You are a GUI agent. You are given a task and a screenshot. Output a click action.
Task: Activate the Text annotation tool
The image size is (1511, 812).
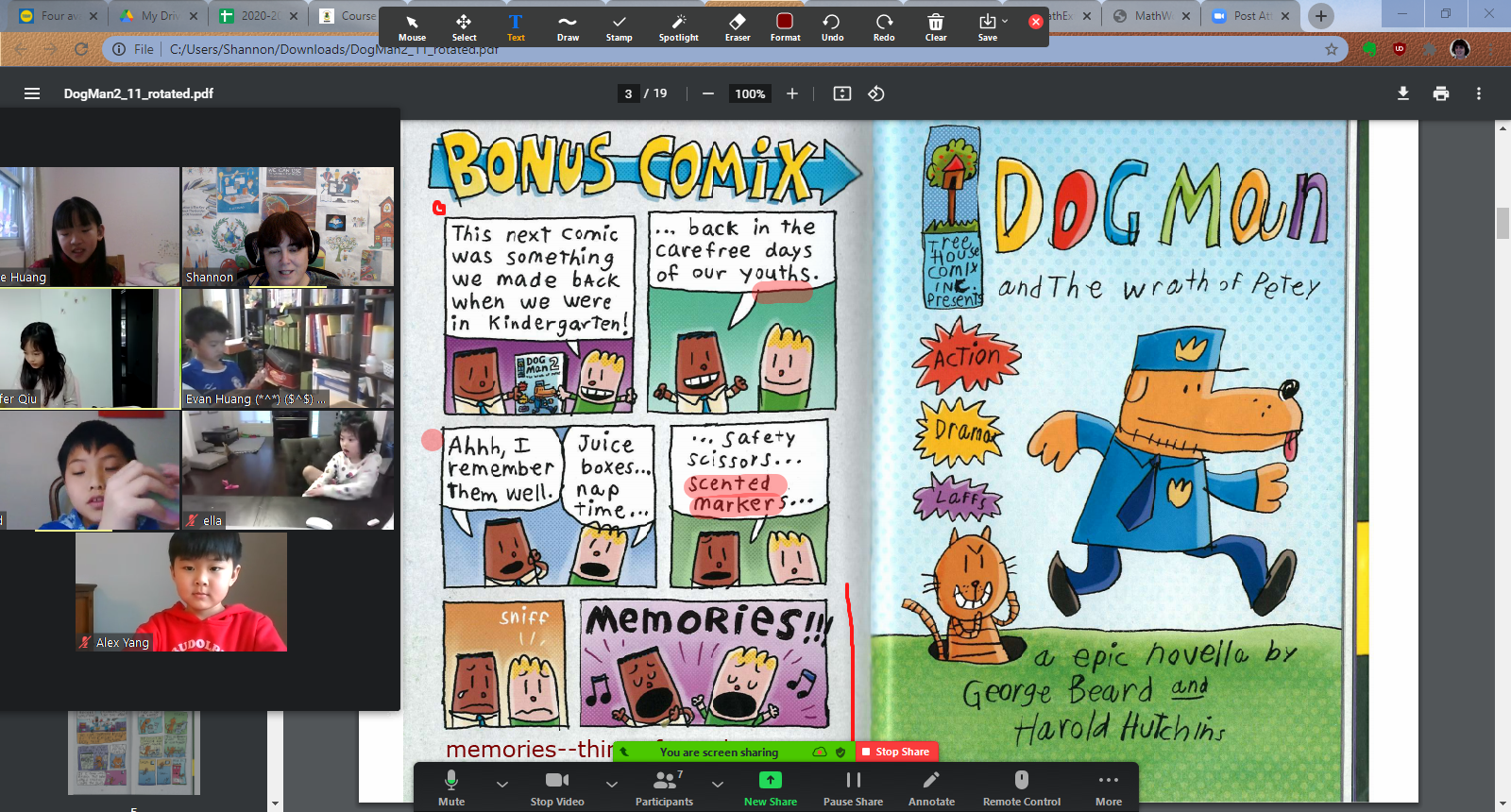[516, 27]
